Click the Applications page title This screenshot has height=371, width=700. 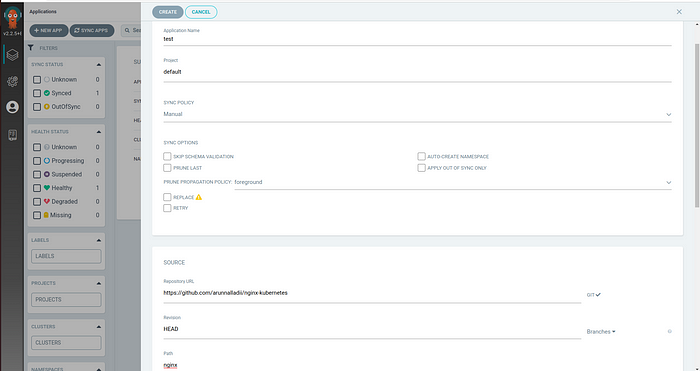(x=43, y=12)
